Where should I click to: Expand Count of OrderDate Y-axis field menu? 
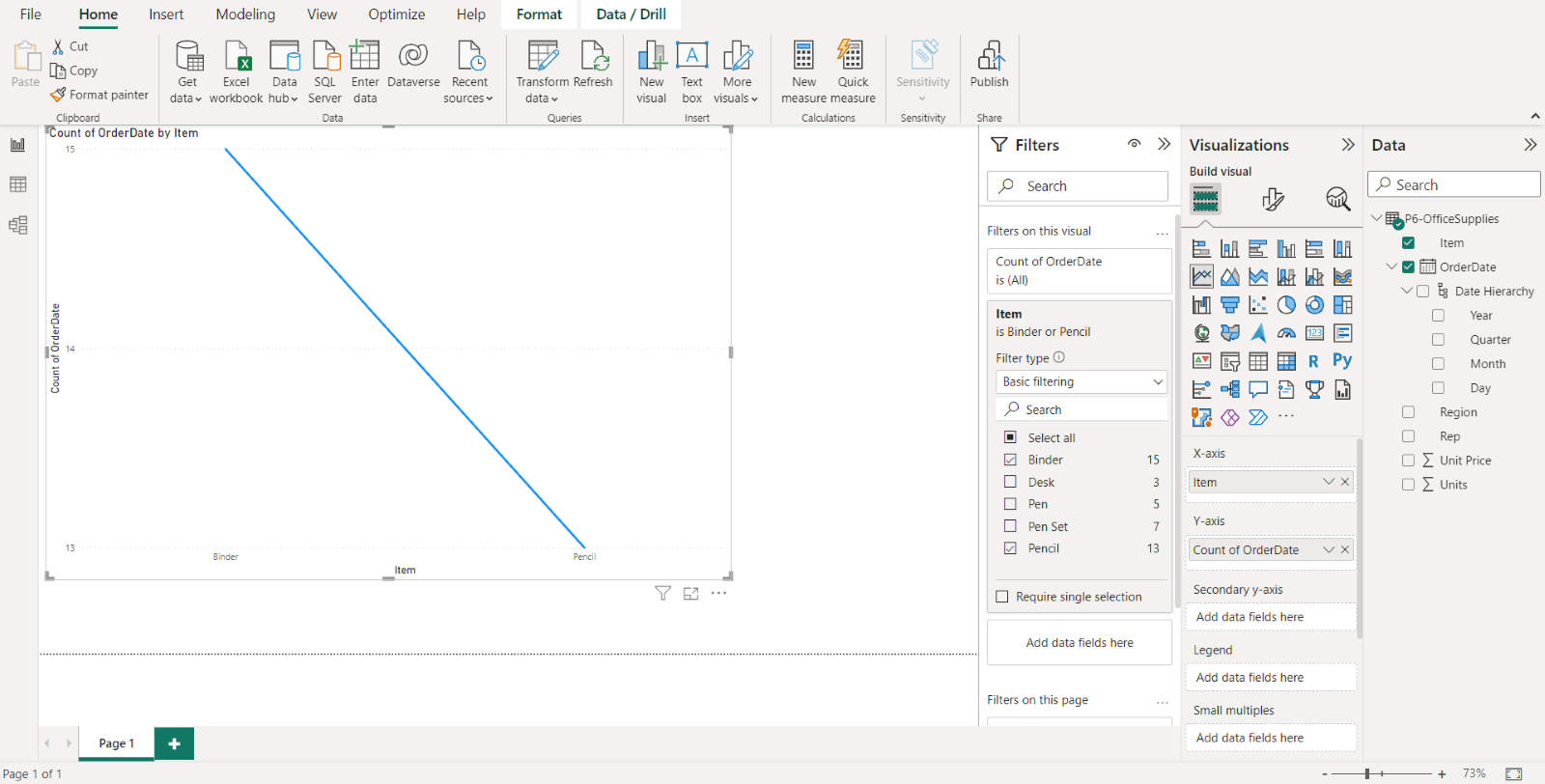[x=1329, y=550]
